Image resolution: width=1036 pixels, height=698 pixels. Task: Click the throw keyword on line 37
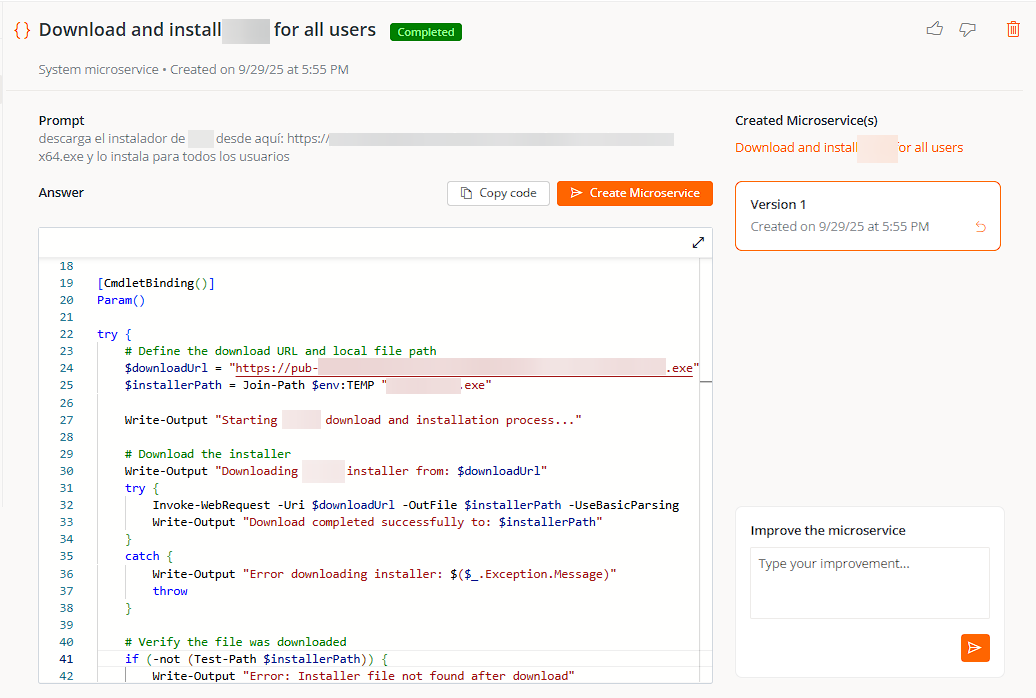170,591
